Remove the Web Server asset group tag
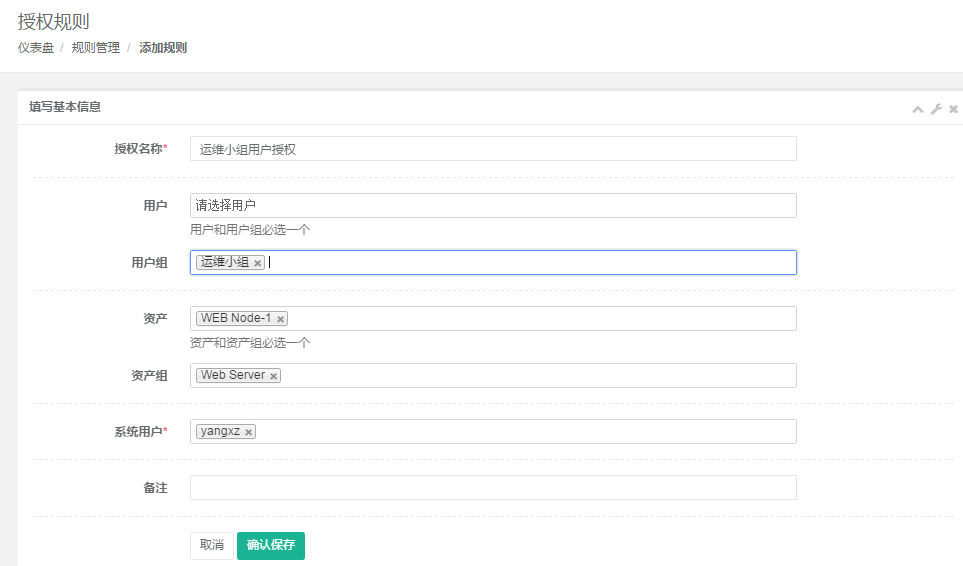963x566 pixels. click(273, 376)
